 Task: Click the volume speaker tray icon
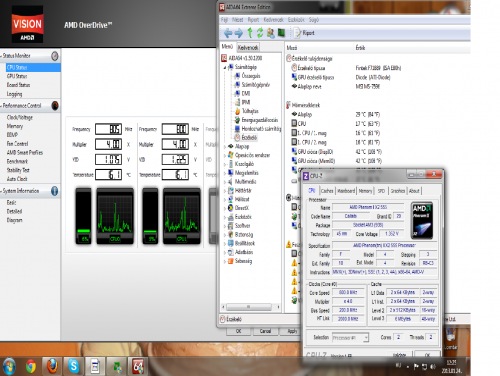(x=433, y=367)
